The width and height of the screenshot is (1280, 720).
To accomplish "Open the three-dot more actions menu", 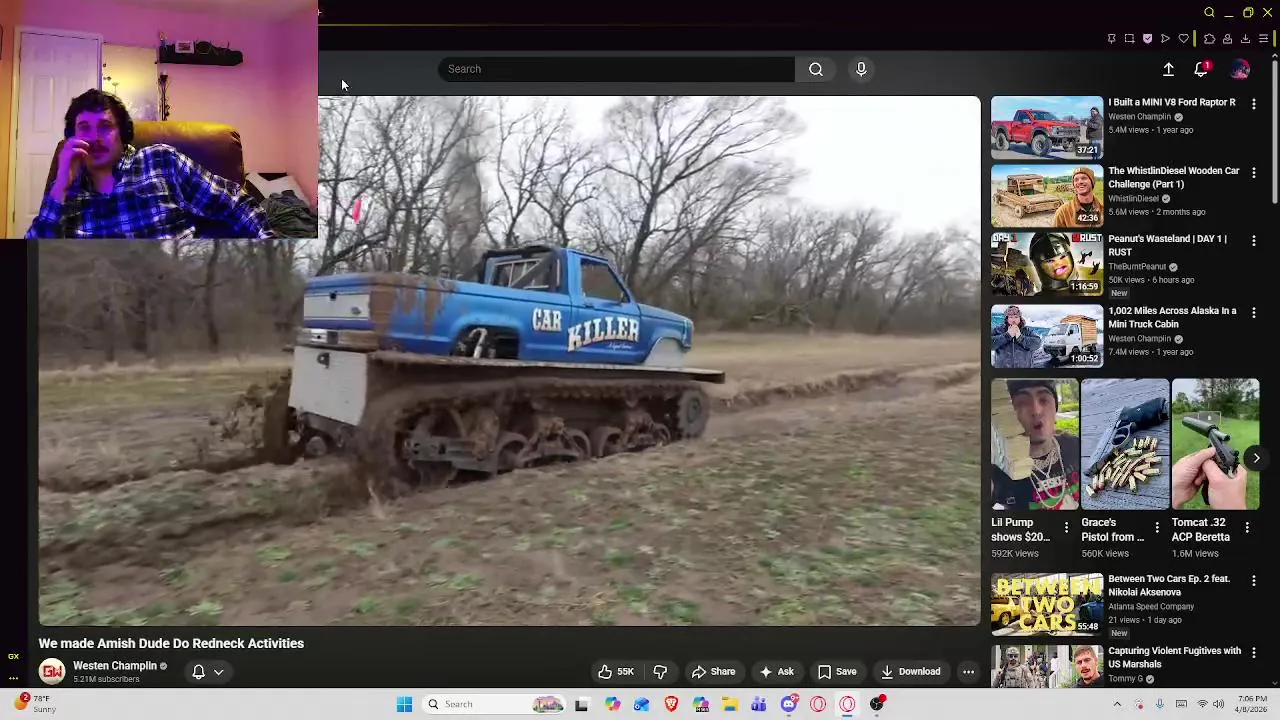I will pyautogui.click(x=968, y=672).
